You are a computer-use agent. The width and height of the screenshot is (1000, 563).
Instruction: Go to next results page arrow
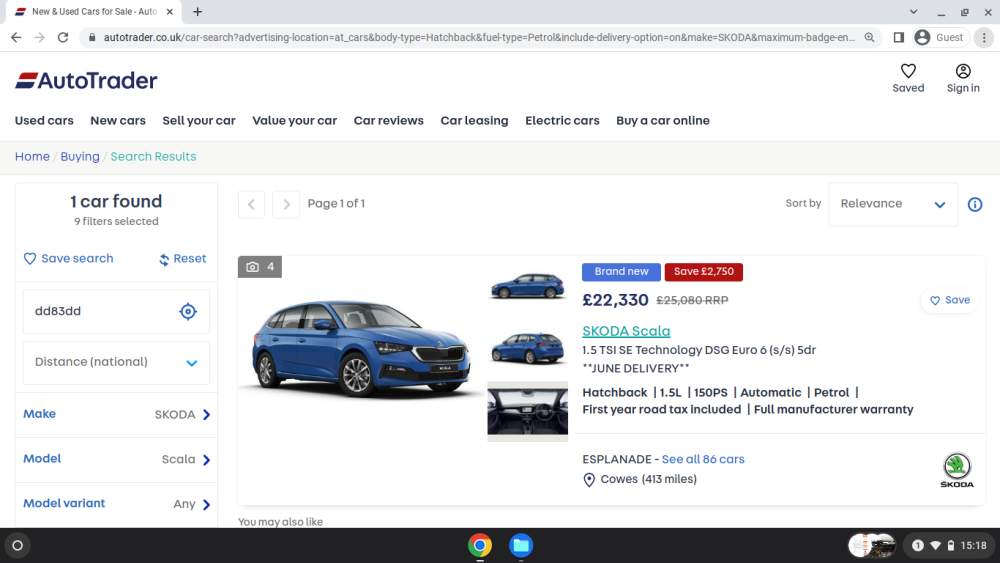(286, 204)
